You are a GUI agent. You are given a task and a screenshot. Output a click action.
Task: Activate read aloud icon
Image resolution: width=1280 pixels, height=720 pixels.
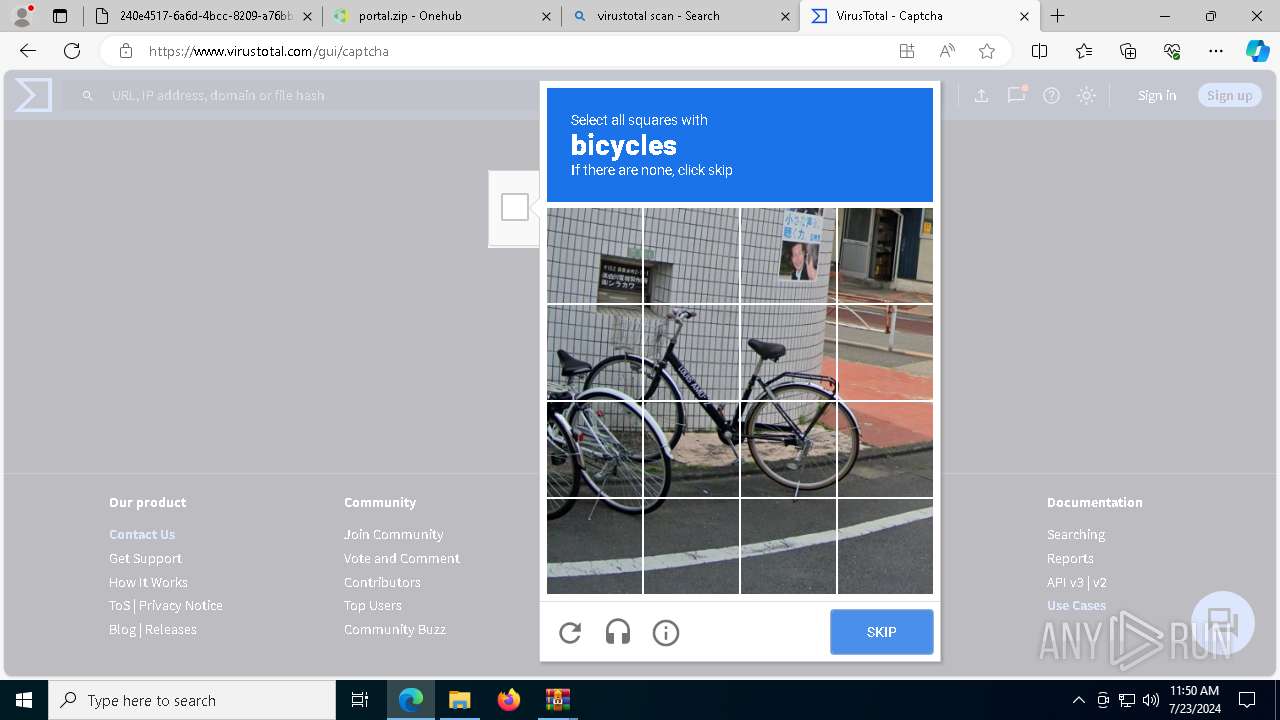pyautogui.click(x=947, y=51)
